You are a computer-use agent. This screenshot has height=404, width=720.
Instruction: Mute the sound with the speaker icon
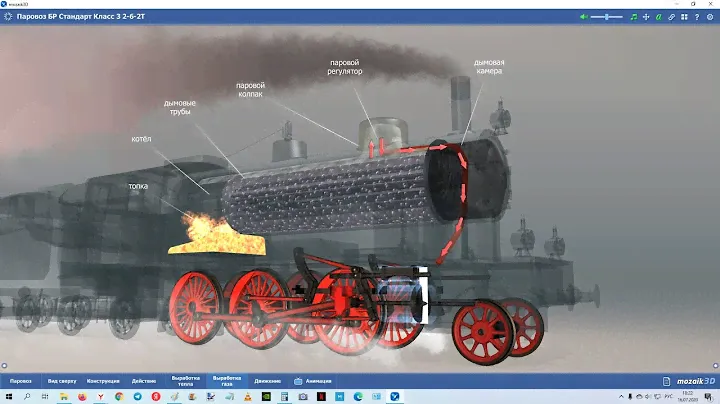585,17
